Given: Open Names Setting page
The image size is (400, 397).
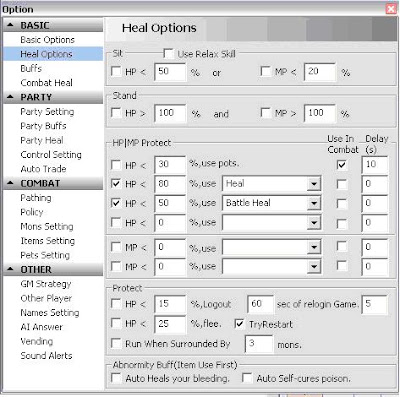Looking at the screenshot, I should click(50, 312).
